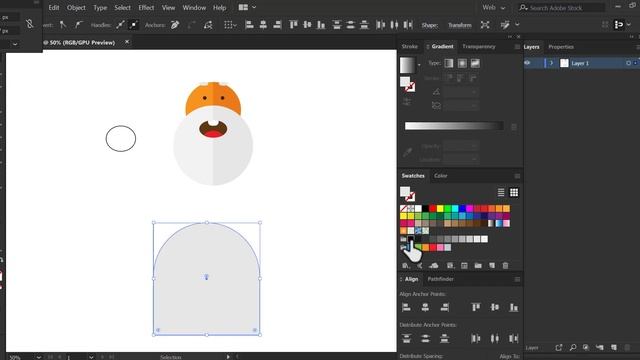640x360 pixels.
Task: Open the Select menu
Action: [122, 7]
